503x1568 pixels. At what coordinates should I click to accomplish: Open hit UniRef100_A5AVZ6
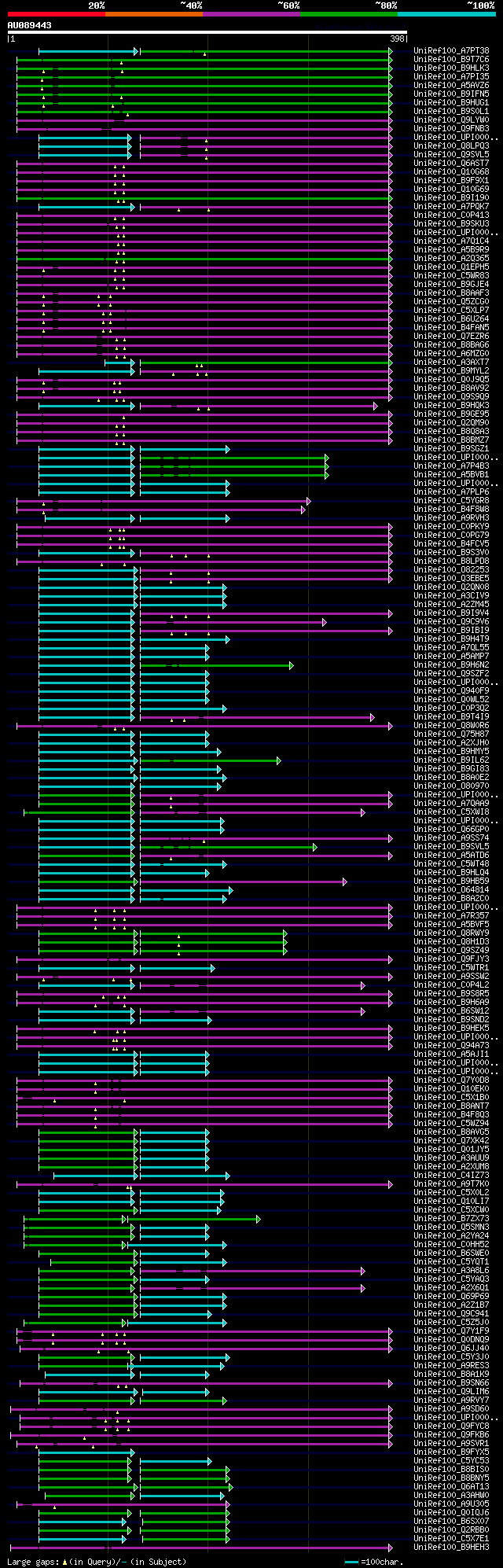(451, 85)
